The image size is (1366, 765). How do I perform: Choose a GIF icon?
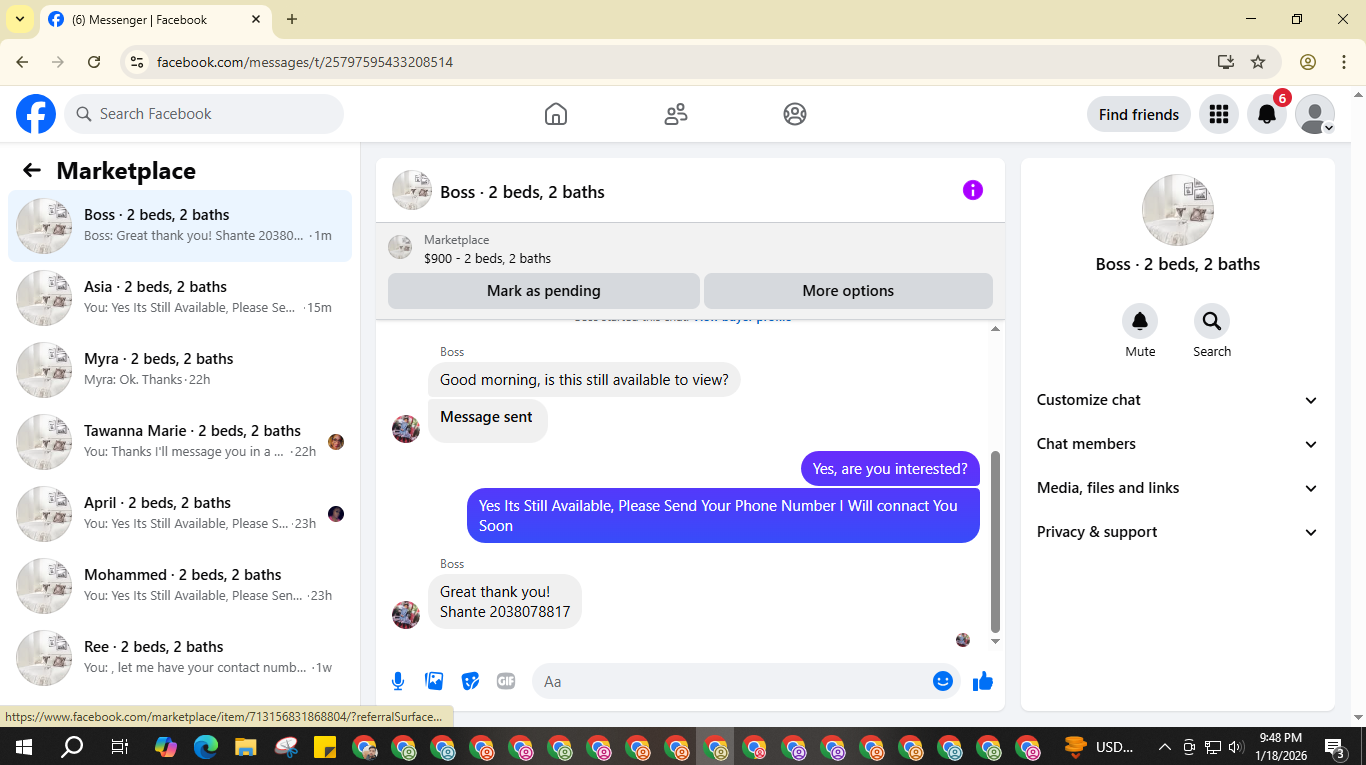click(x=506, y=681)
